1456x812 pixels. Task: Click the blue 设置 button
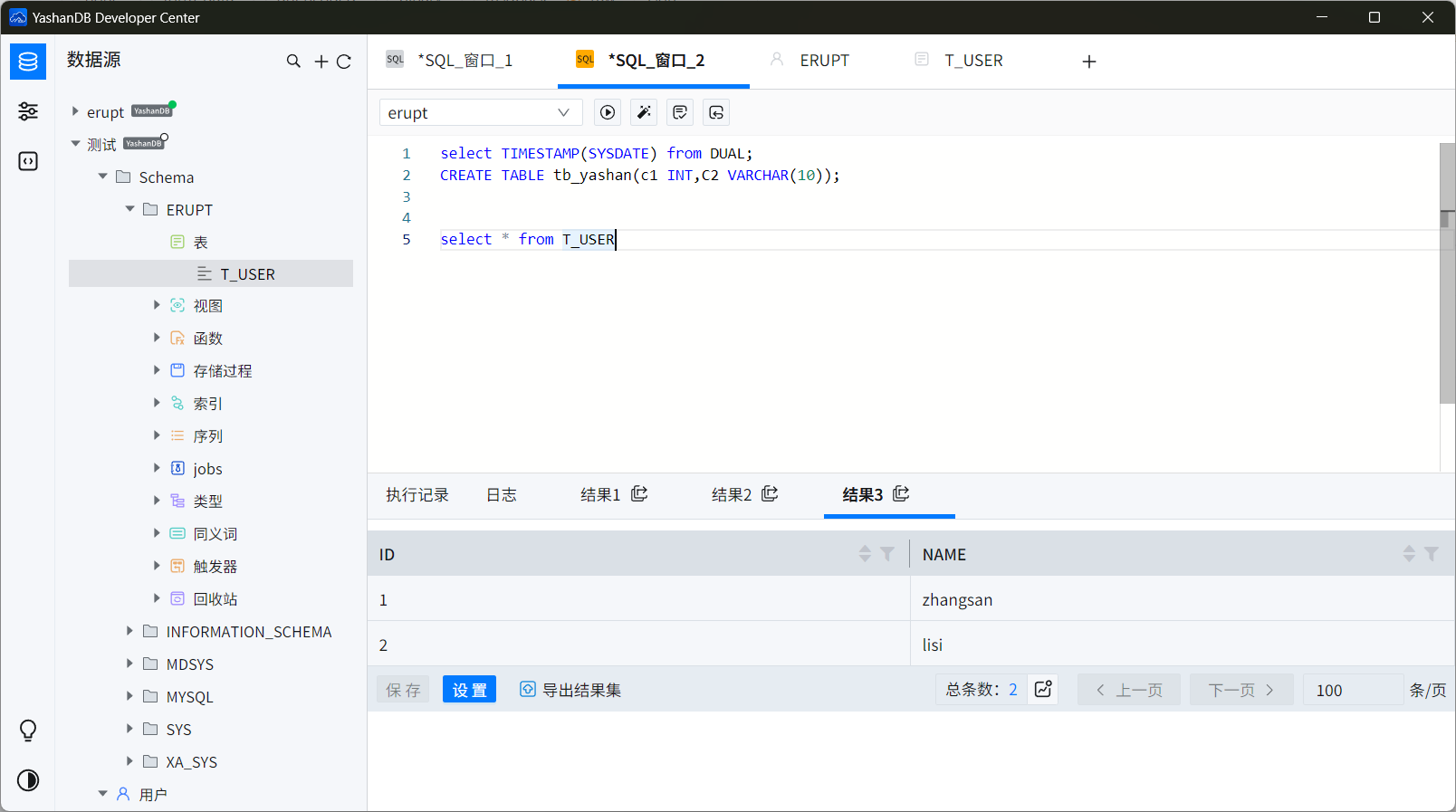(469, 690)
